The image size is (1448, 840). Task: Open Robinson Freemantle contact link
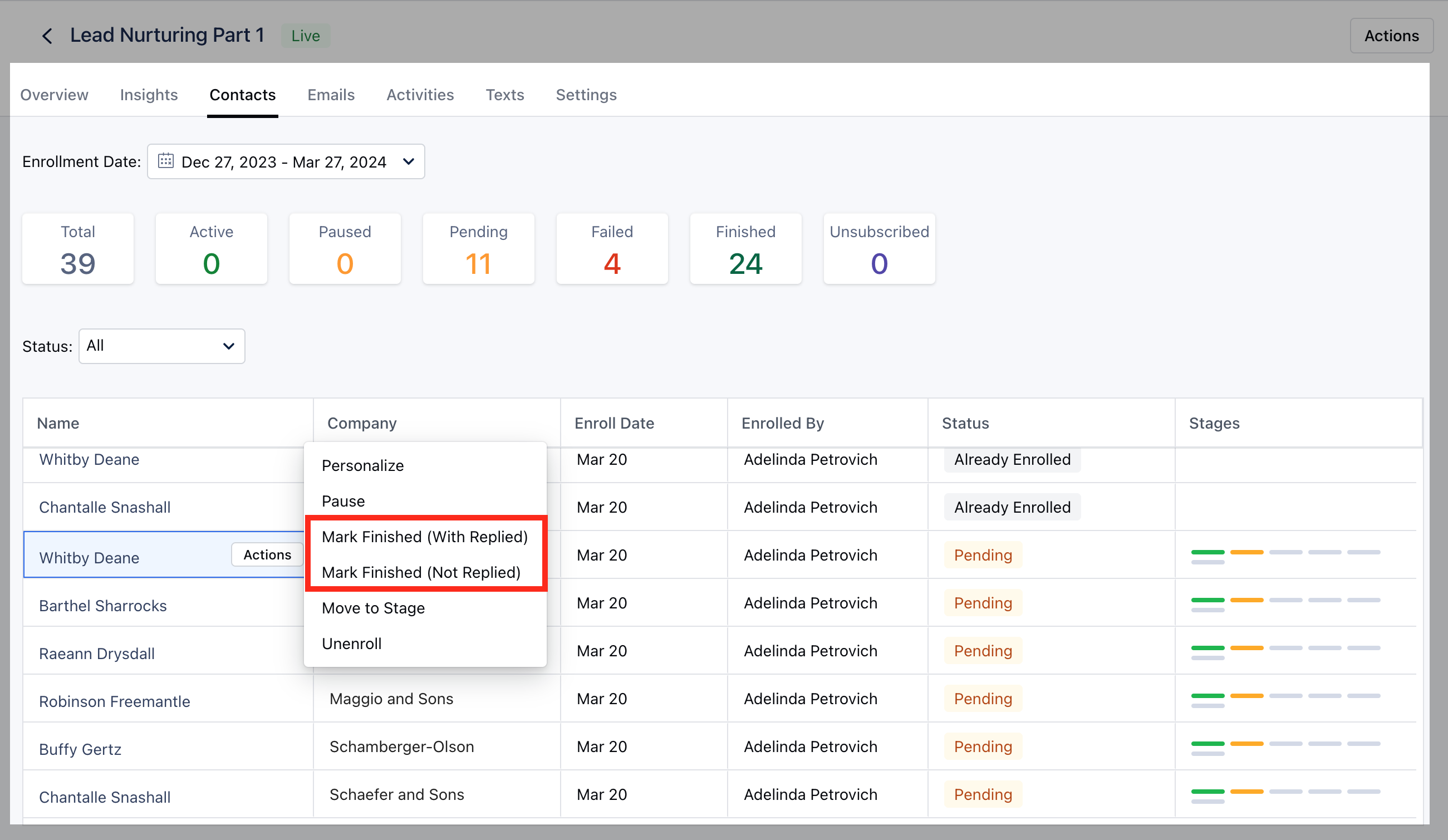(114, 701)
